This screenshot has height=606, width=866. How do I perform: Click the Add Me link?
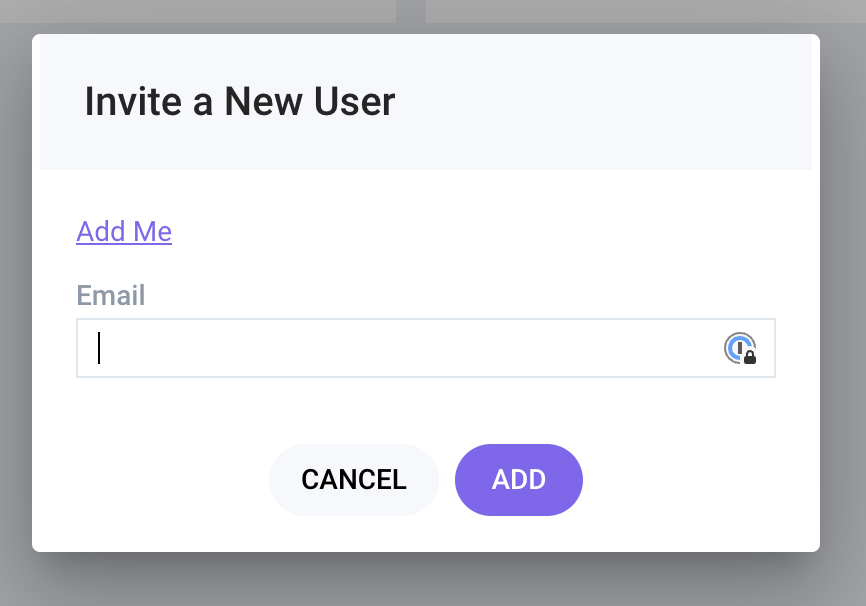click(124, 232)
